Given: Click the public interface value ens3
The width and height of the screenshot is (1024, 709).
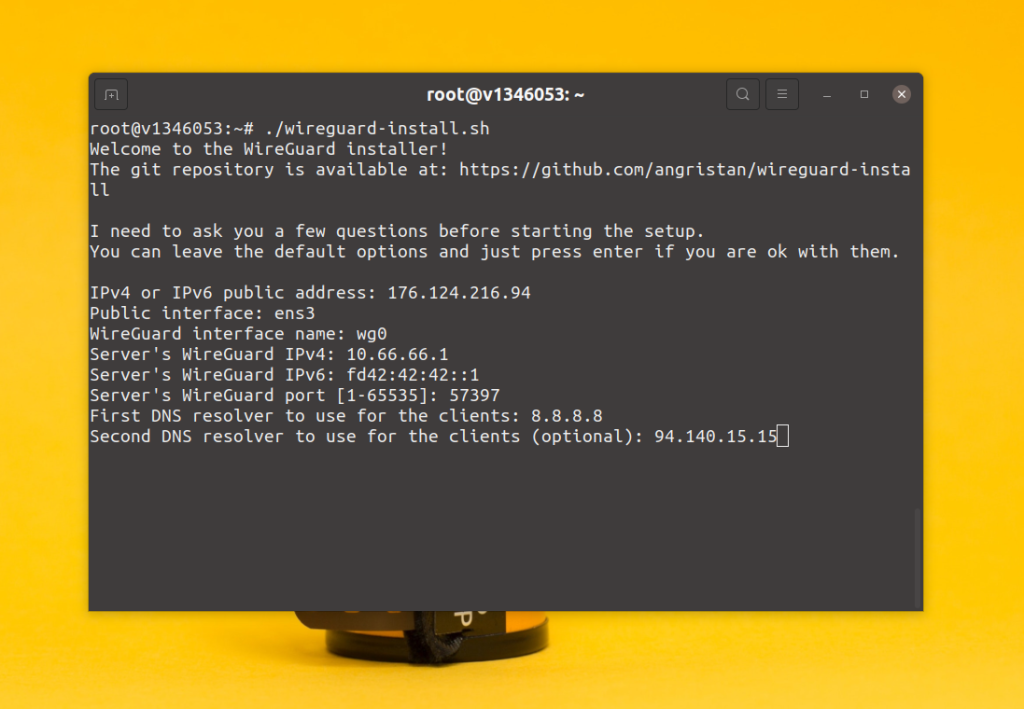Looking at the screenshot, I should (x=295, y=313).
